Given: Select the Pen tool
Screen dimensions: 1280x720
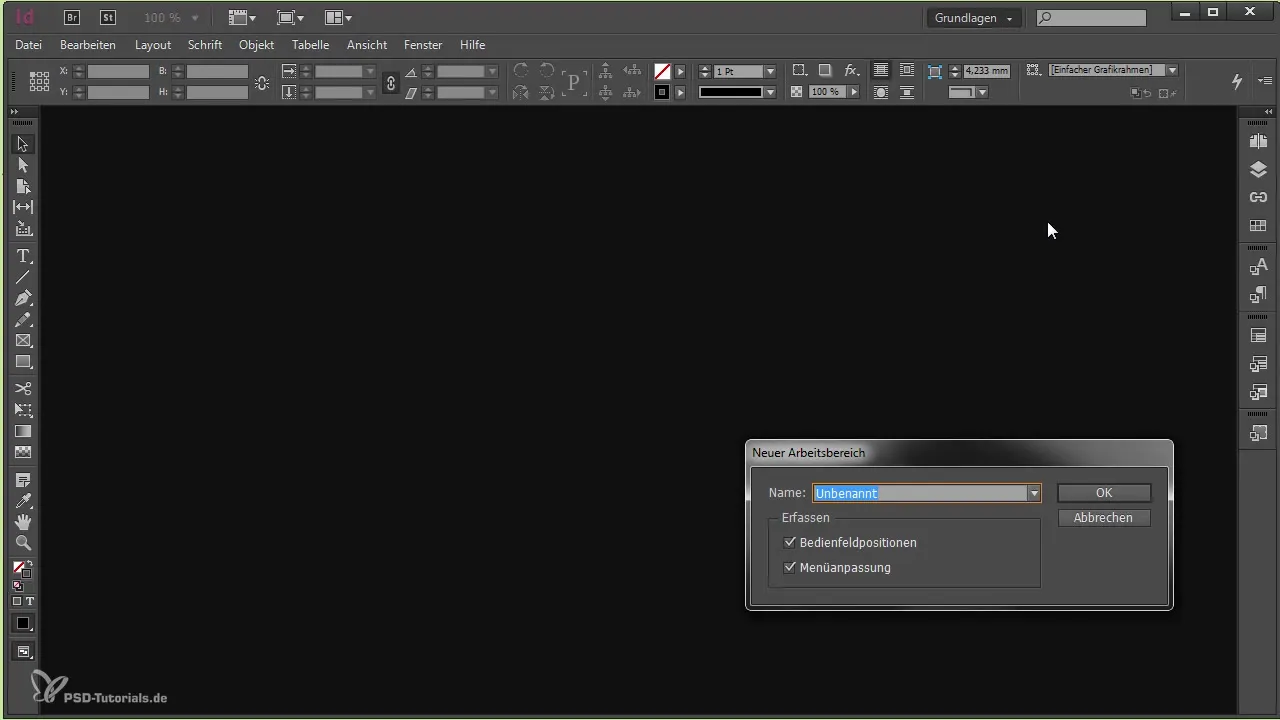Looking at the screenshot, I should [x=23, y=298].
